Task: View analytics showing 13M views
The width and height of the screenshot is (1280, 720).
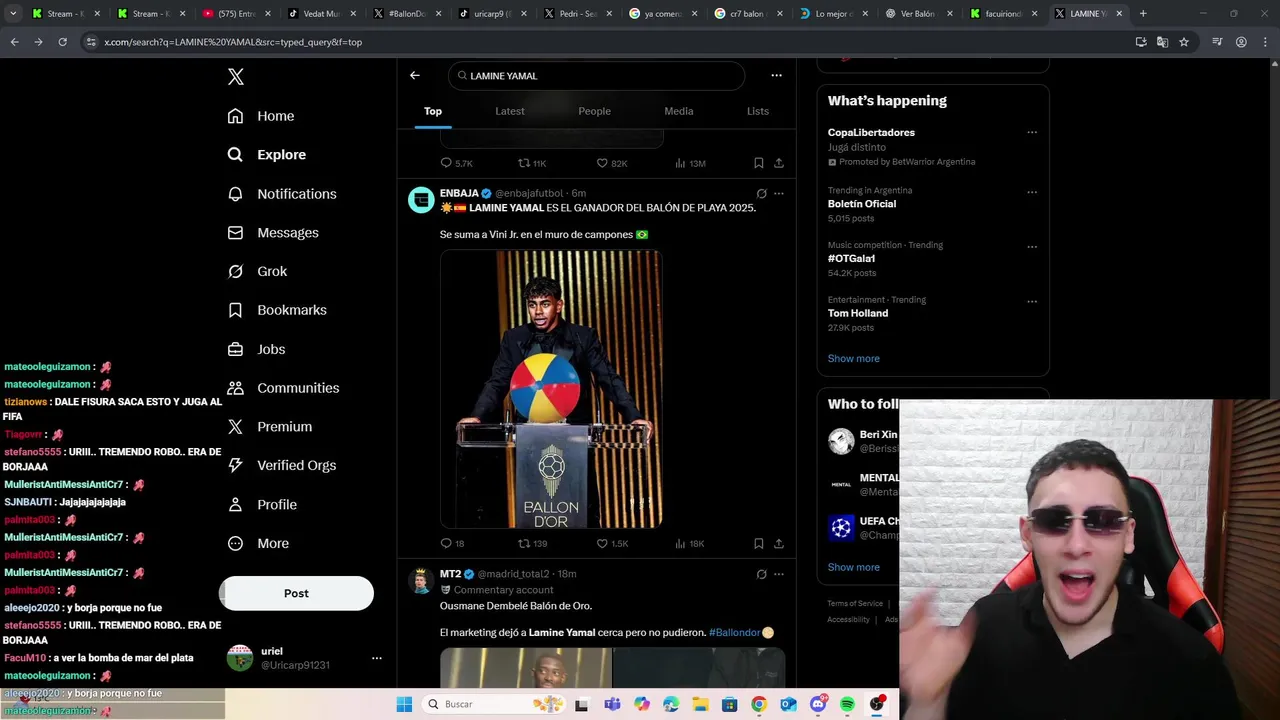Action: [690, 163]
